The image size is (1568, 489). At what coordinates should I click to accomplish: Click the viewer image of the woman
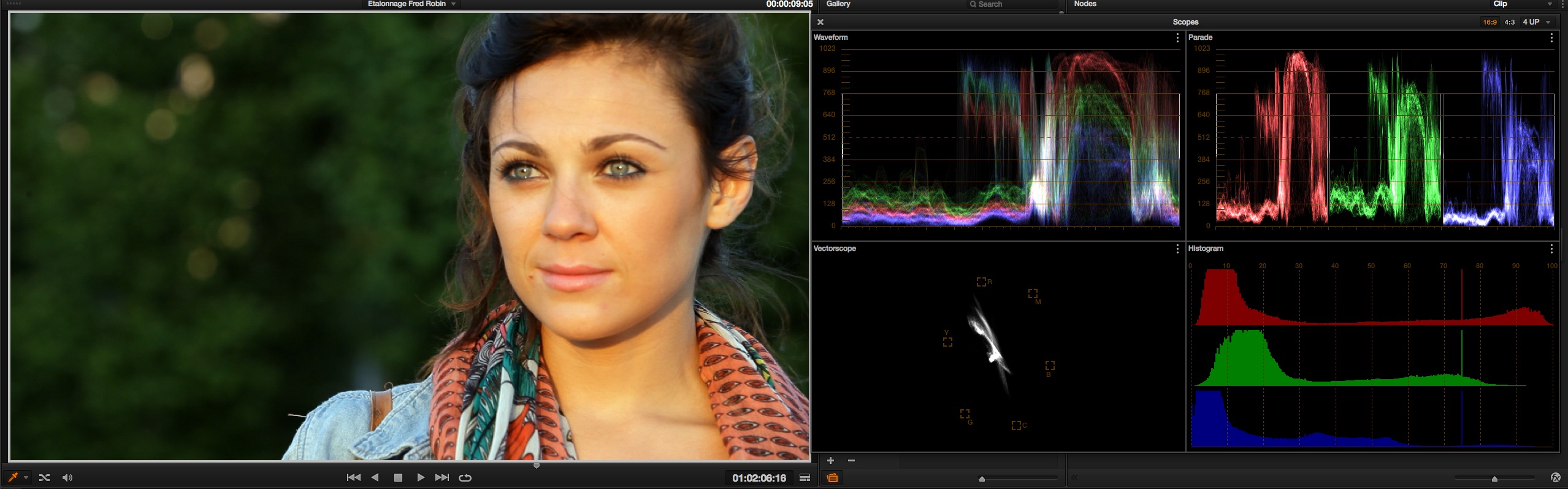409,237
